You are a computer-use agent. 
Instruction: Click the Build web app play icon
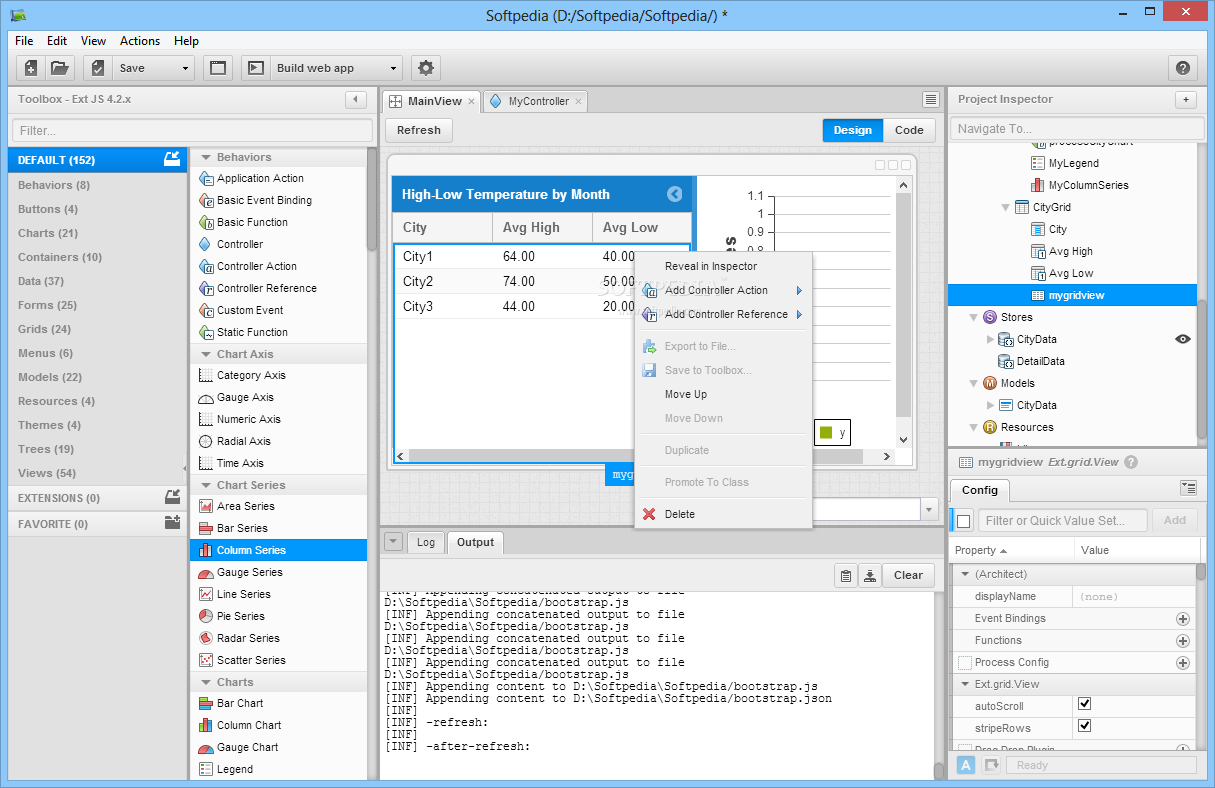pyautogui.click(x=256, y=68)
